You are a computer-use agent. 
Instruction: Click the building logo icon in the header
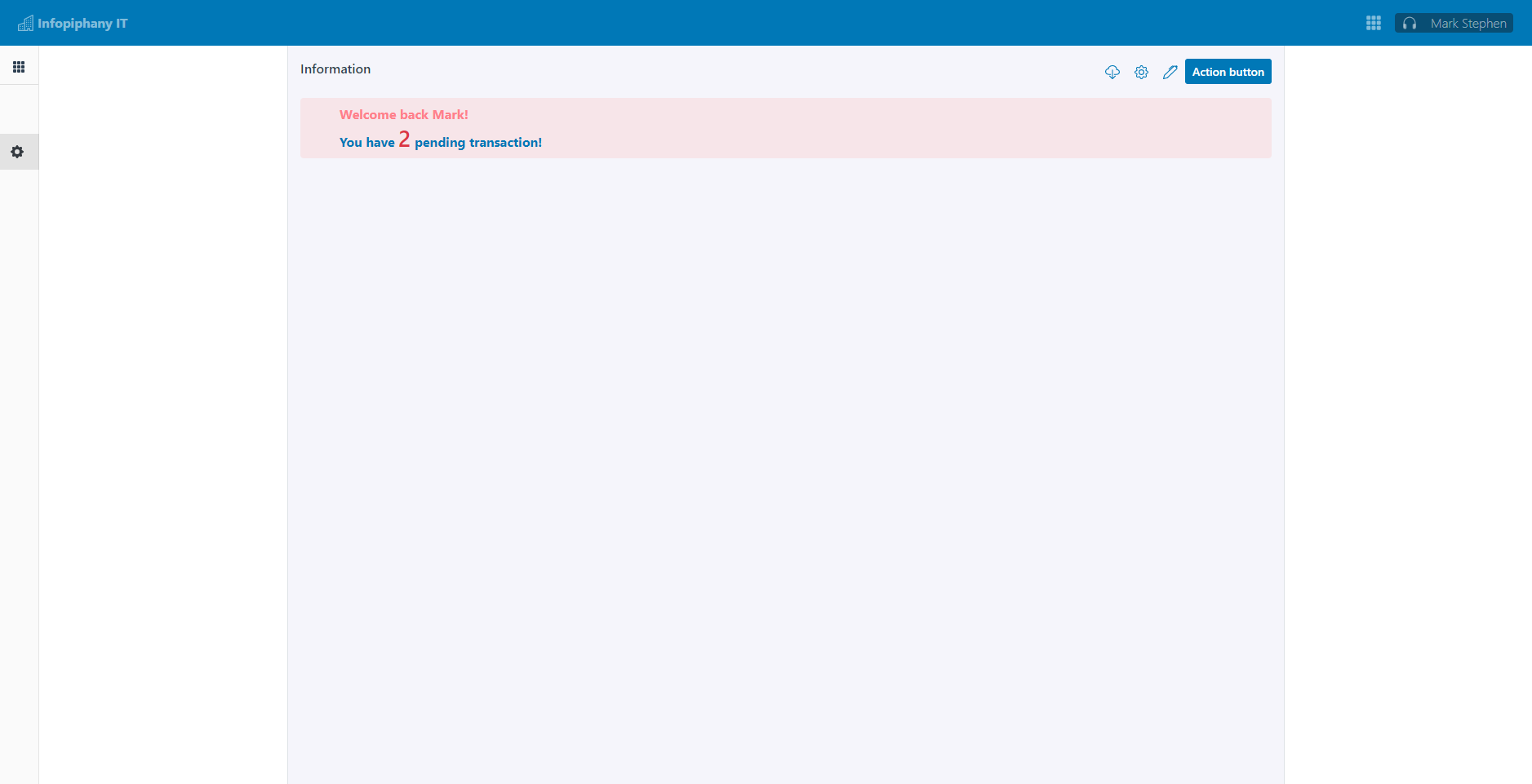pyautogui.click(x=25, y=23)
